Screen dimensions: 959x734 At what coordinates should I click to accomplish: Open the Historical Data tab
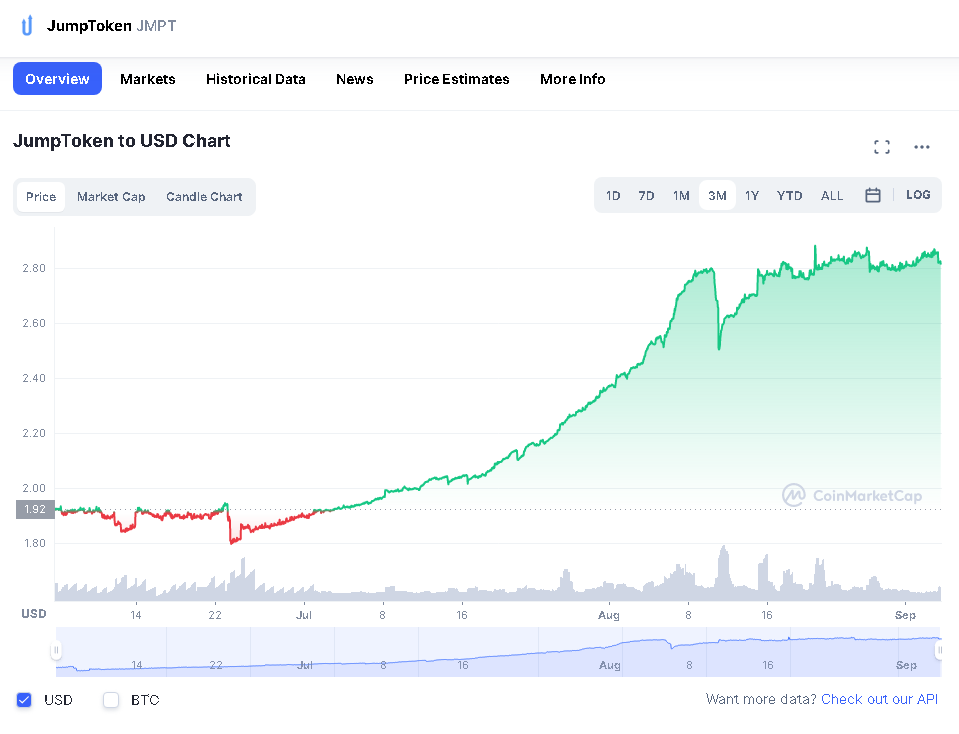[x=256, y=79]
